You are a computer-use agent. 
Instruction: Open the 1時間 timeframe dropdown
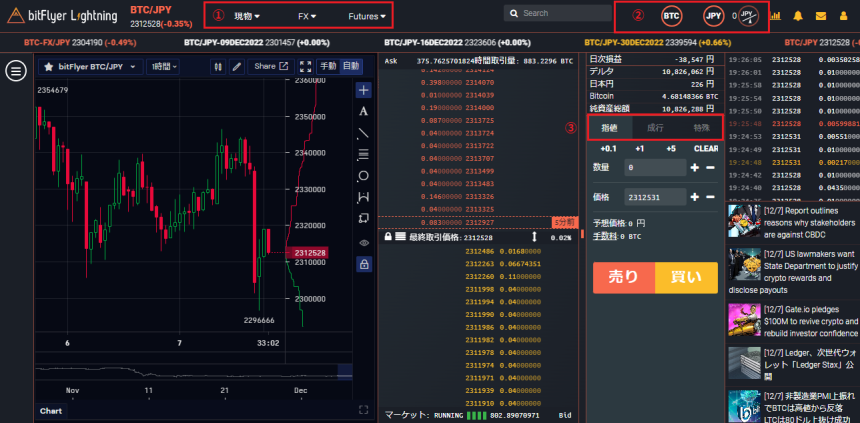click(x=165, y=66)
